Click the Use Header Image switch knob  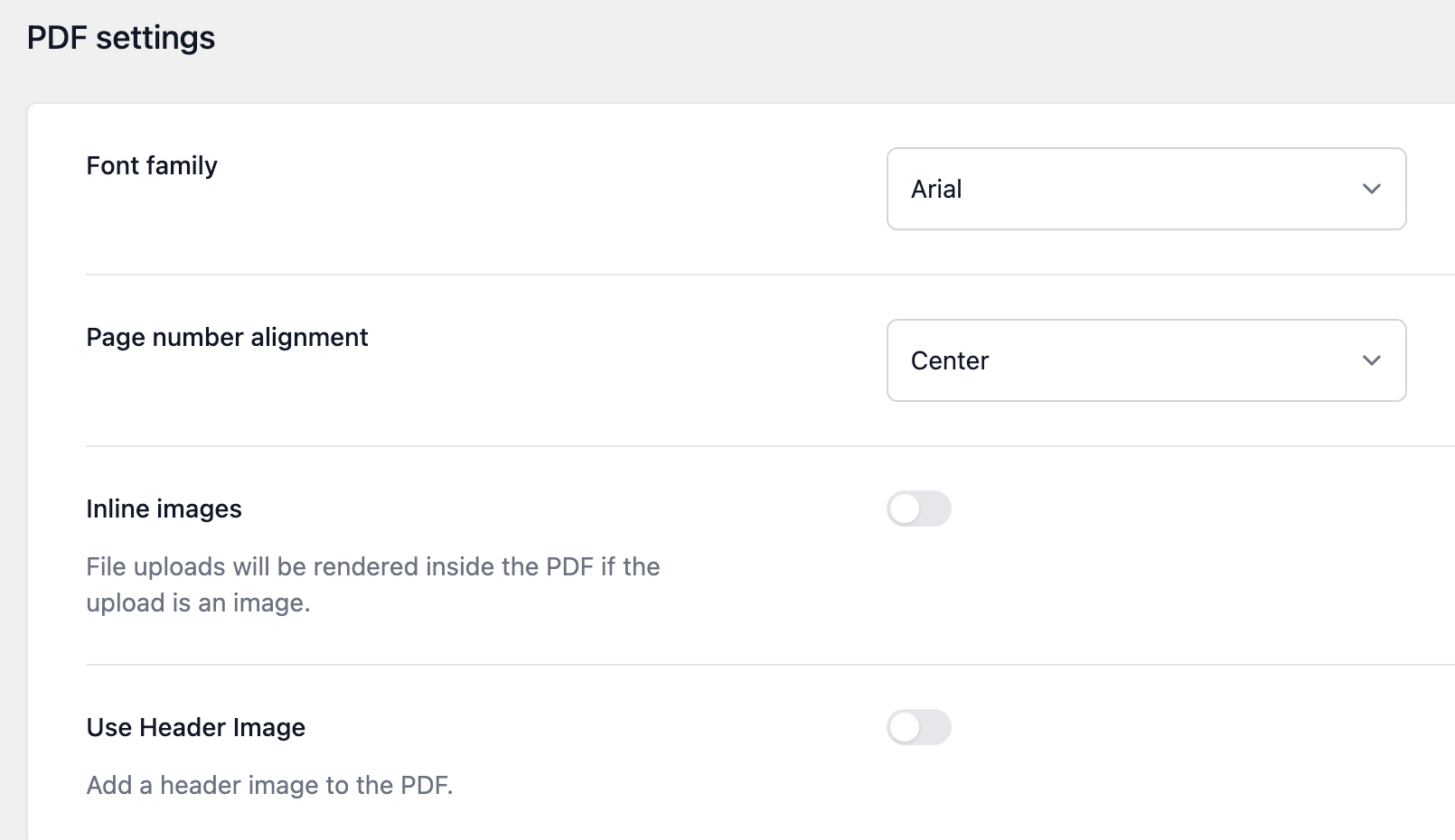[906, 727]
